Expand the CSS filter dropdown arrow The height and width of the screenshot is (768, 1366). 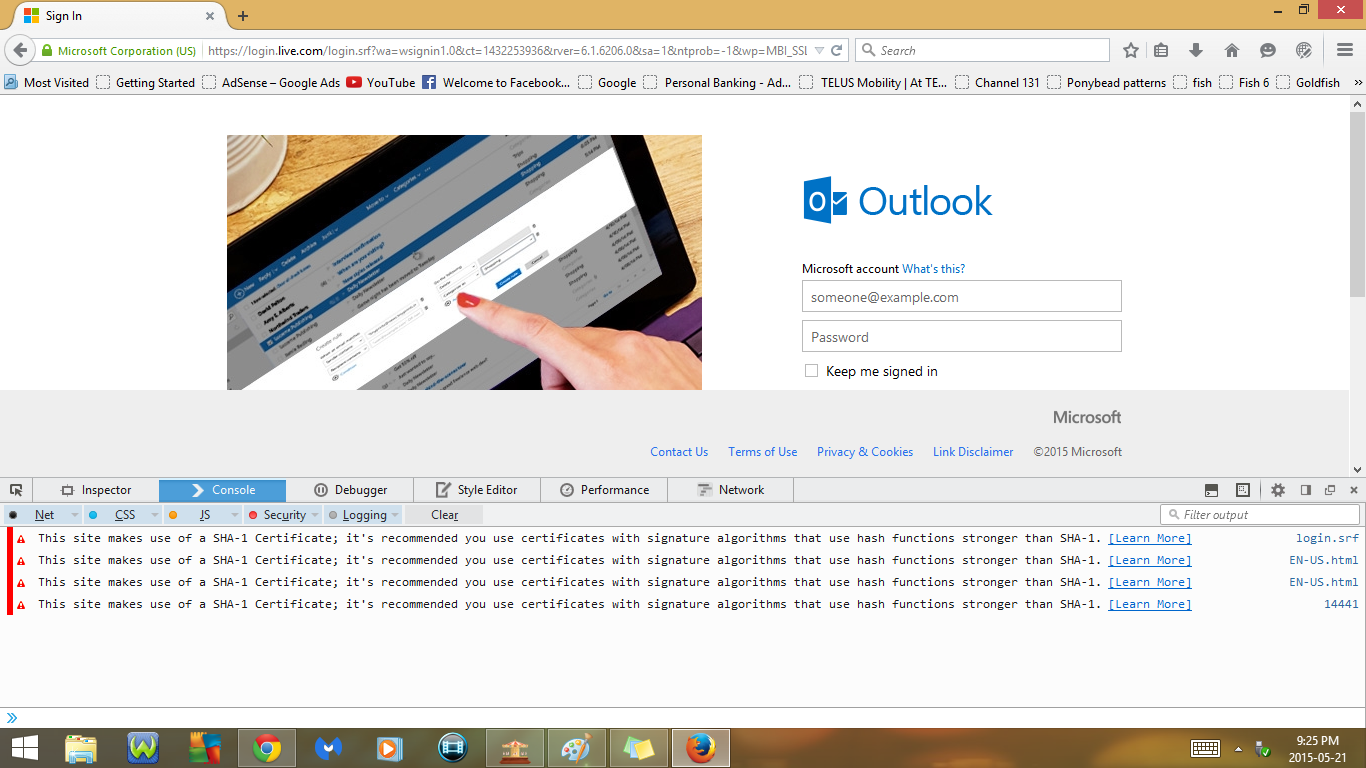(154, 515)
